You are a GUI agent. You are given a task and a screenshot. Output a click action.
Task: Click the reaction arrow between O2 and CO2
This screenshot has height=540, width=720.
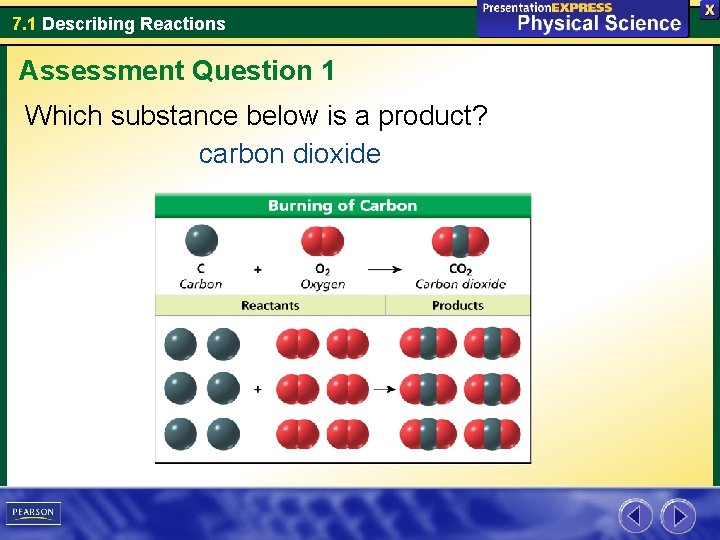[385, 270]
